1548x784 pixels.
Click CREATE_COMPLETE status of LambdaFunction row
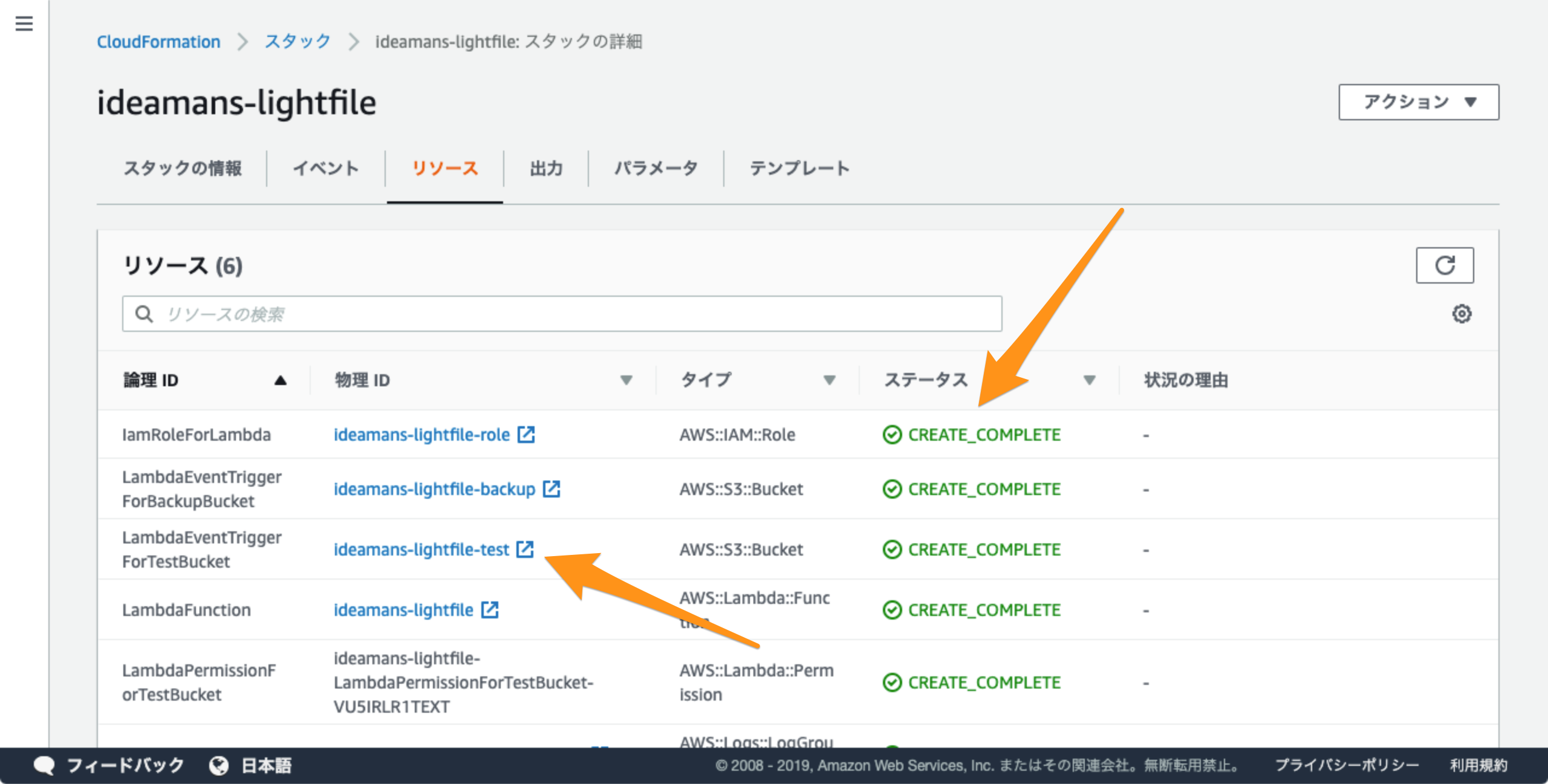972,610
